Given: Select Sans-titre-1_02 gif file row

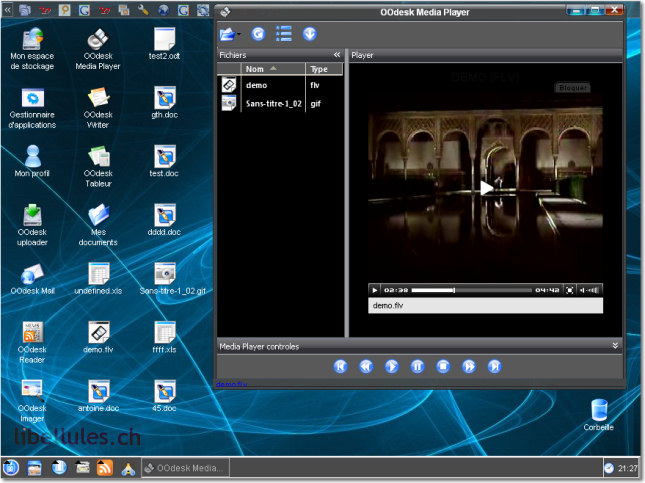Looking at the screenshot, I should coord(281,103).
